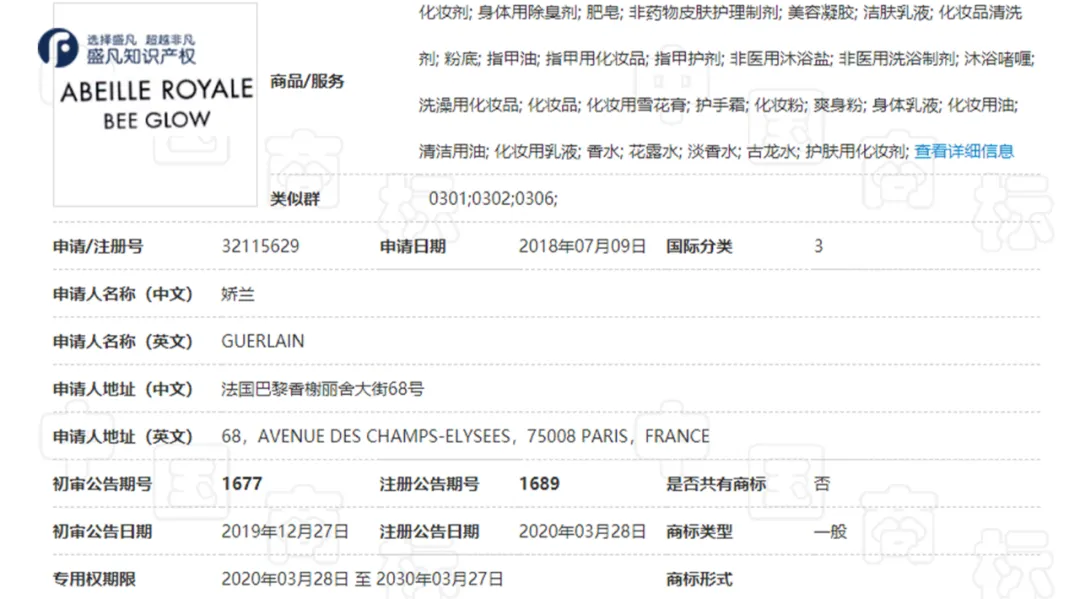Select shared trademark value 否
This screenshot has width=1080, height=599.
pyautogui.click(x=822, y=484)
